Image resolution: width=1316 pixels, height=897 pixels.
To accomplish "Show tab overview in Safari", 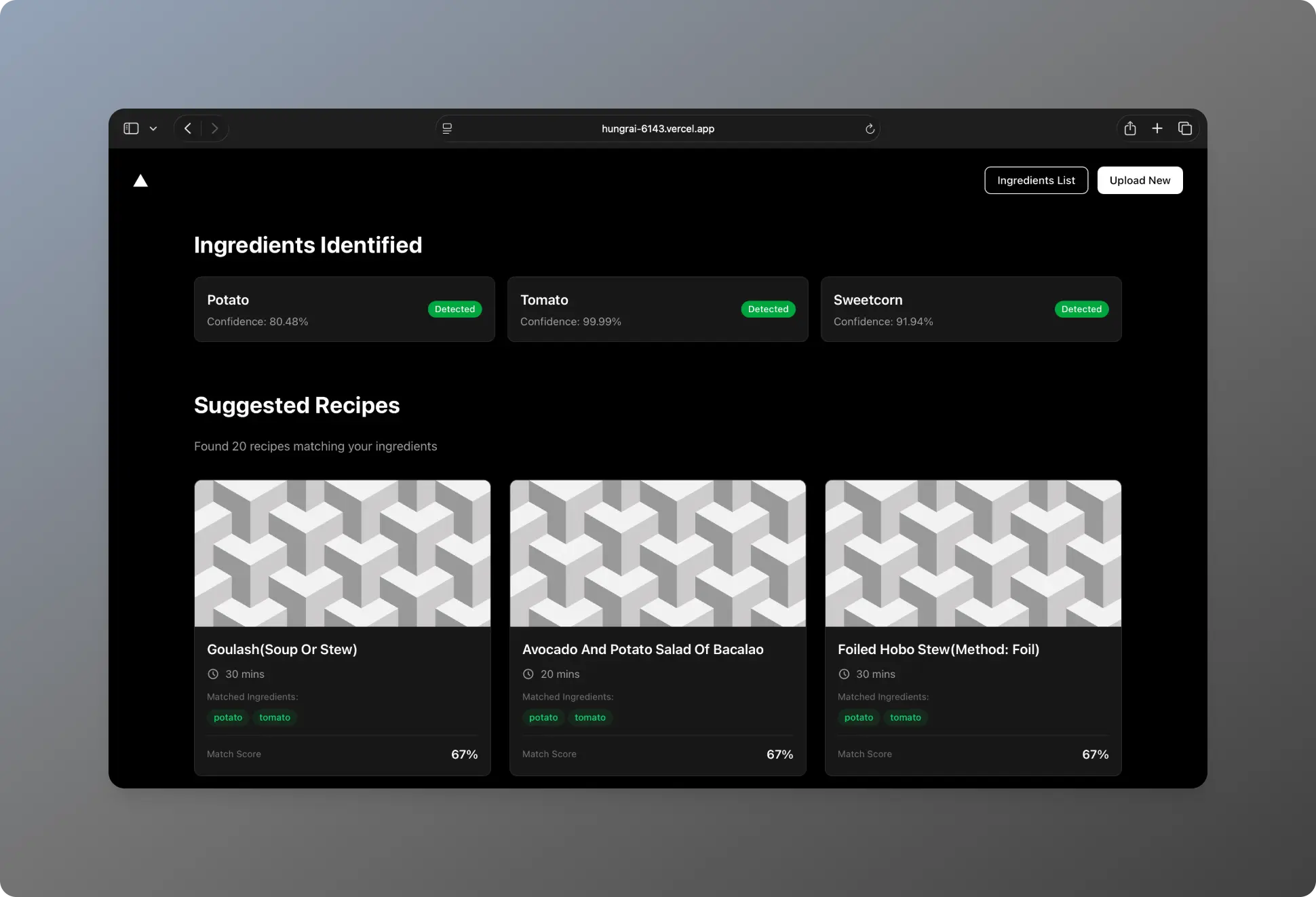I will click(x=1185, y=128).
